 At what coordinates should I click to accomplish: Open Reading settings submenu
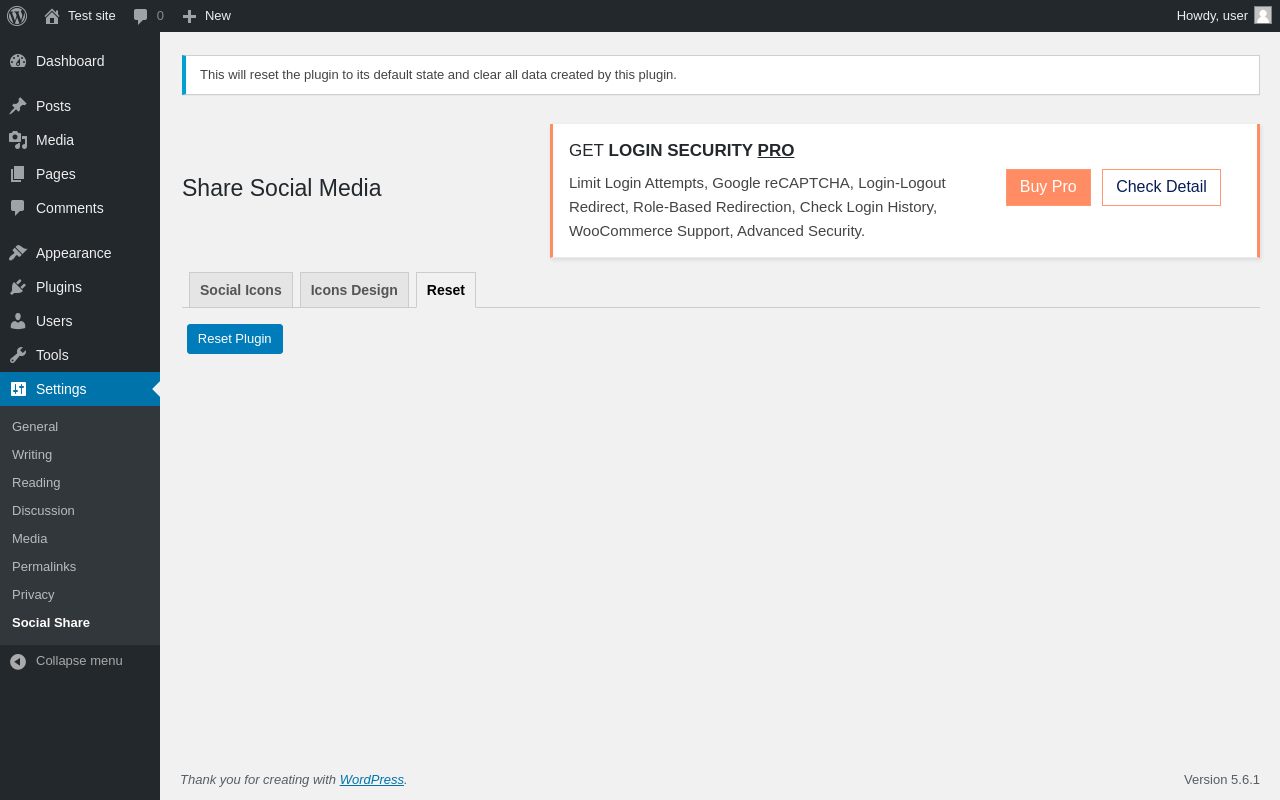80,483
